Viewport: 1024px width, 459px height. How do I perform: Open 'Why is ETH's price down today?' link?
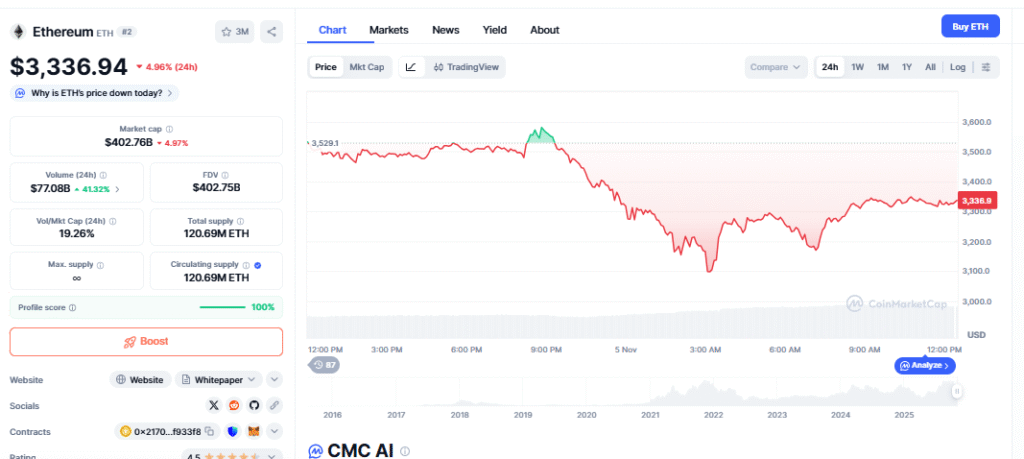coord(95,93)
